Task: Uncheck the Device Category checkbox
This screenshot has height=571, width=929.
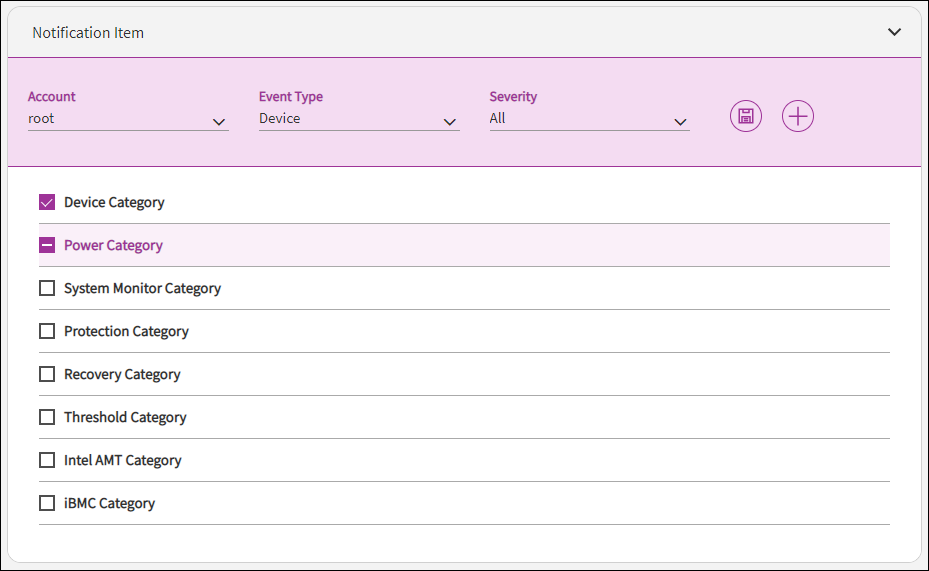Action: coord(47,202)
